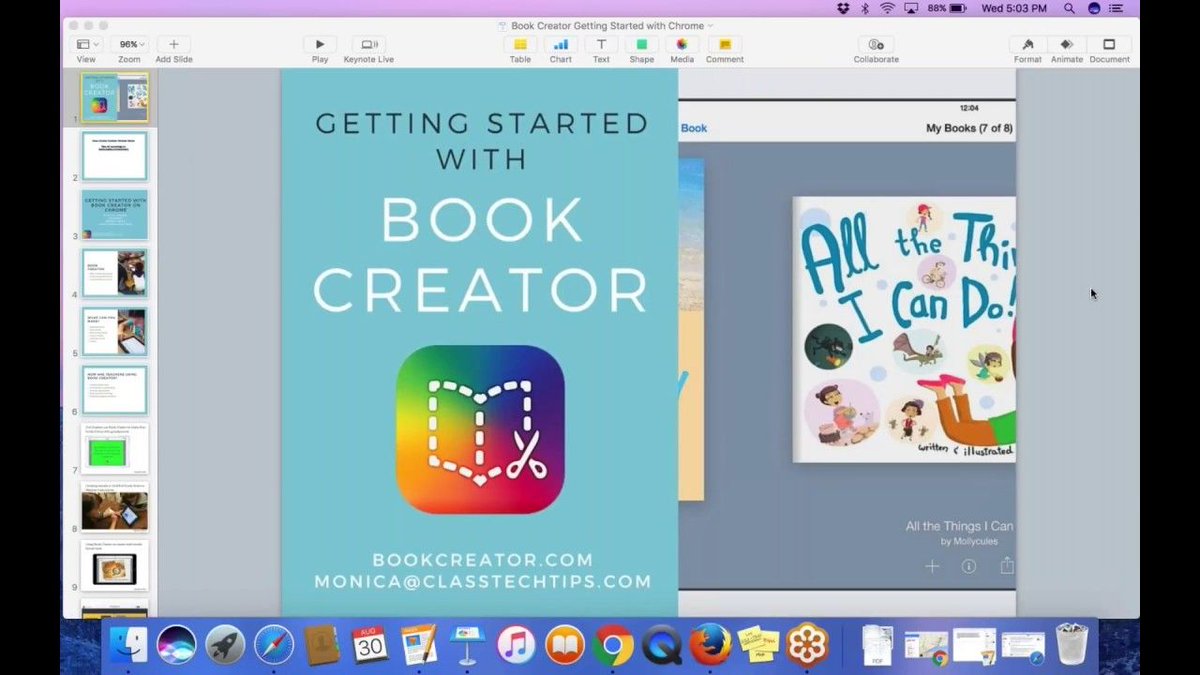1200x675 pixels.
Task: Toggle the Document sidebar
Action: click(1109, 44)
